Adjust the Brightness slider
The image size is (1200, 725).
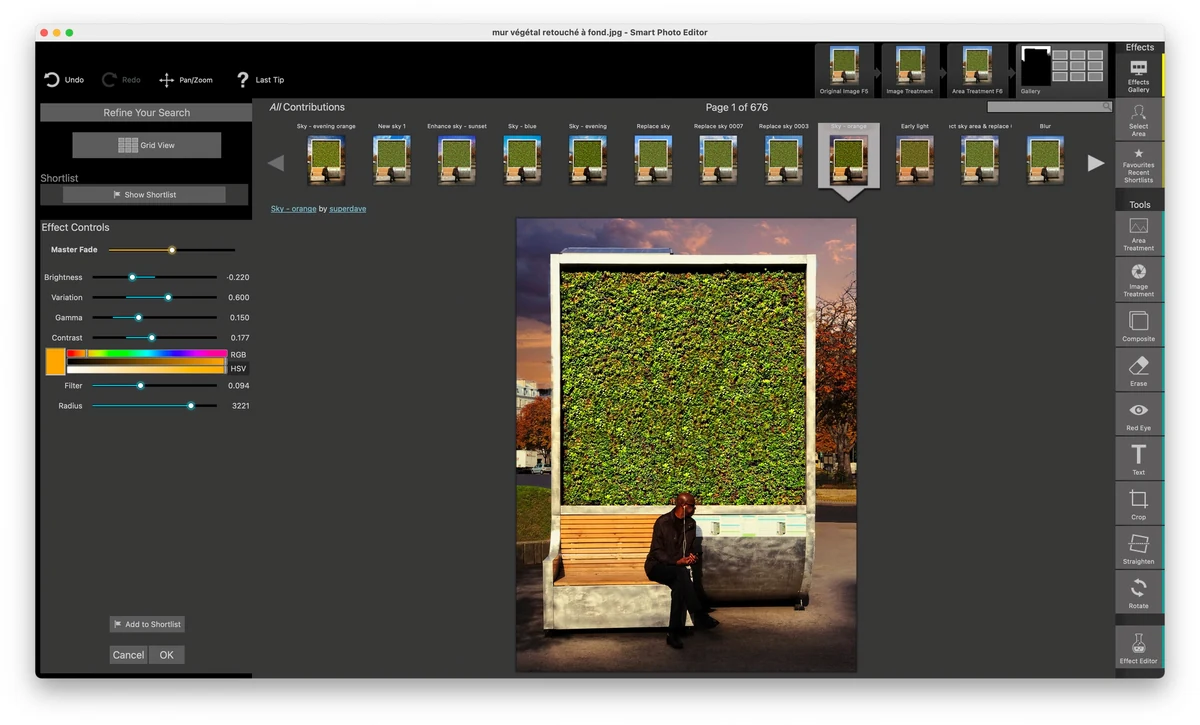pos(154,277)
